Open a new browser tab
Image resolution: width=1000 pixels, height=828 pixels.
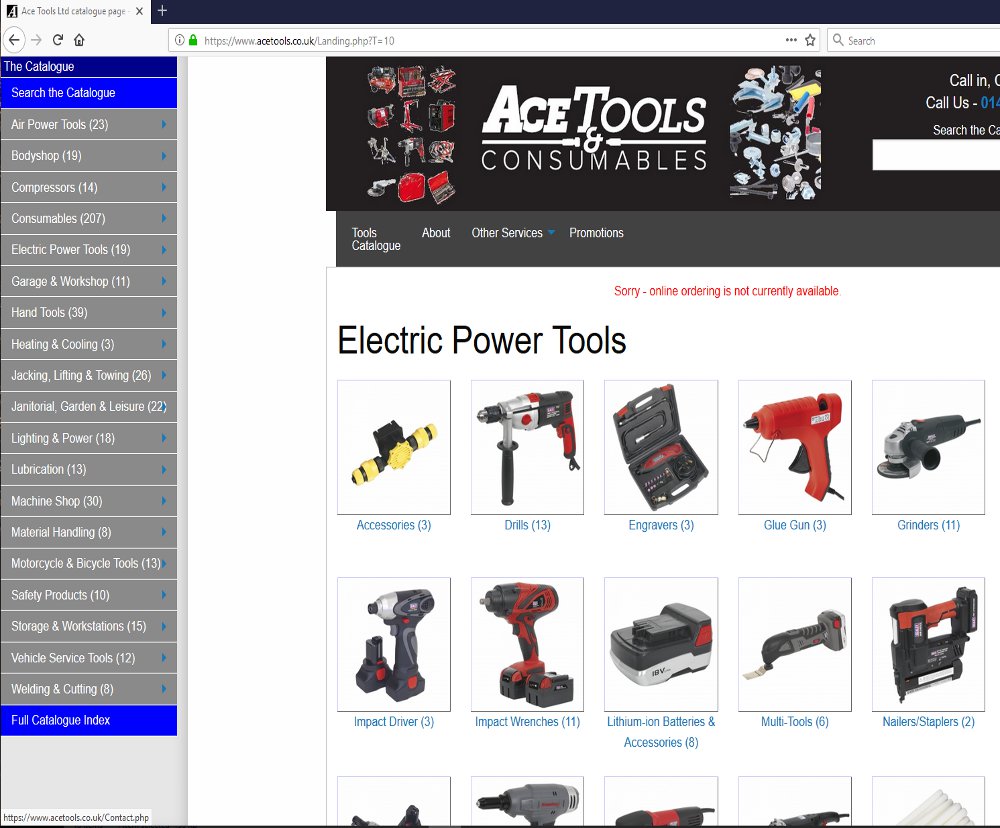click(163, 12)
